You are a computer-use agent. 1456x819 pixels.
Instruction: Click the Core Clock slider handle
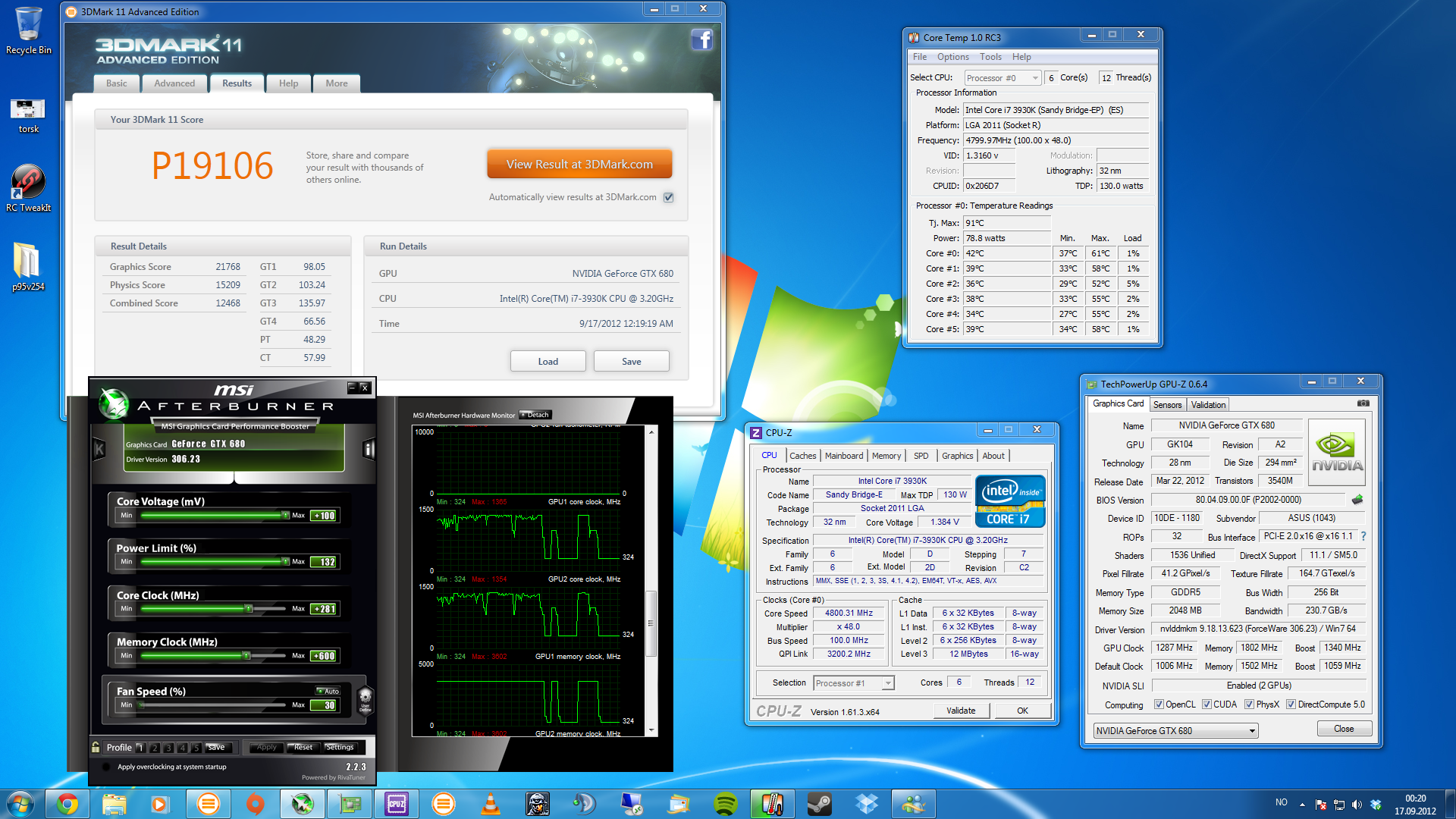(x=248, y=608)
